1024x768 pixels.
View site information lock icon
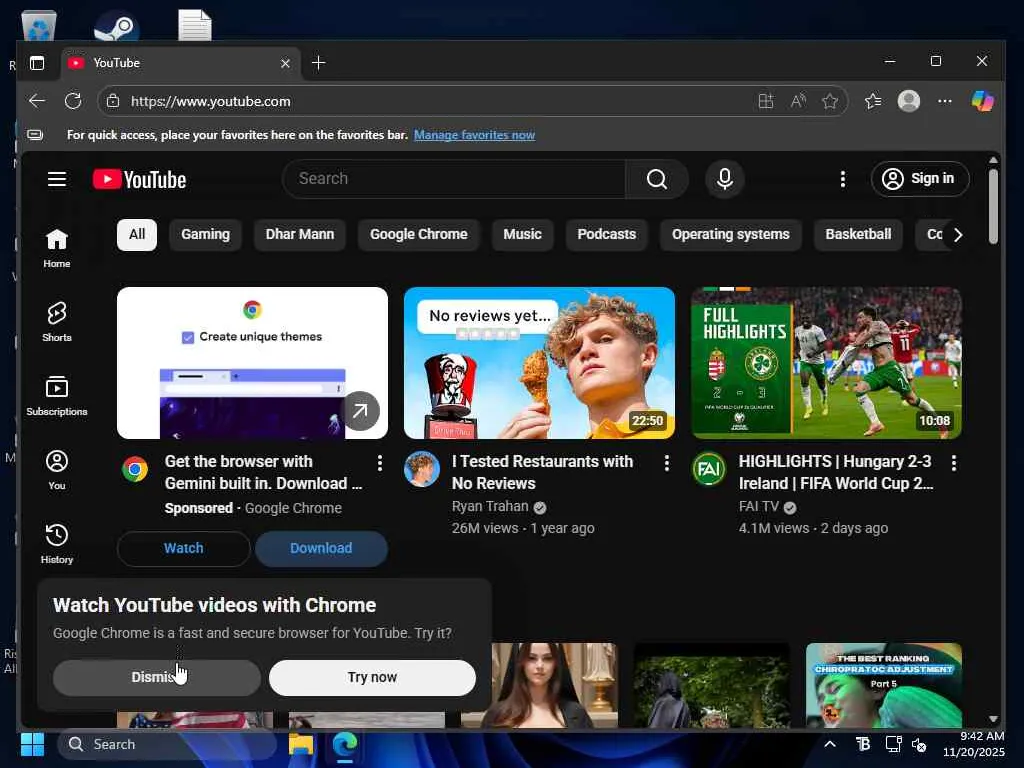pos(113,101)
